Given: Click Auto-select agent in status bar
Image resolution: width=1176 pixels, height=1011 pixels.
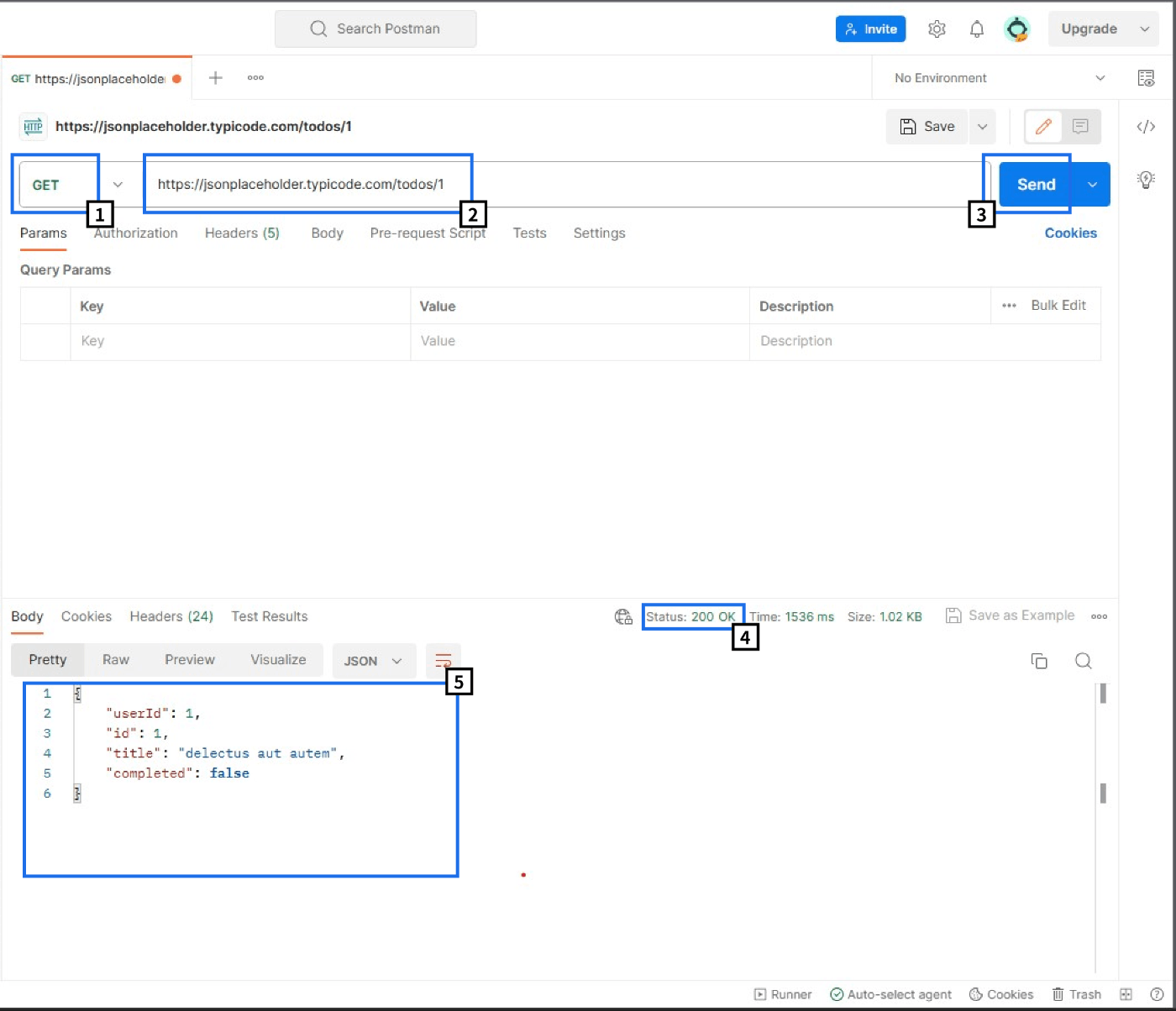Looking at the screenshot, I should (x=890, y=994).
